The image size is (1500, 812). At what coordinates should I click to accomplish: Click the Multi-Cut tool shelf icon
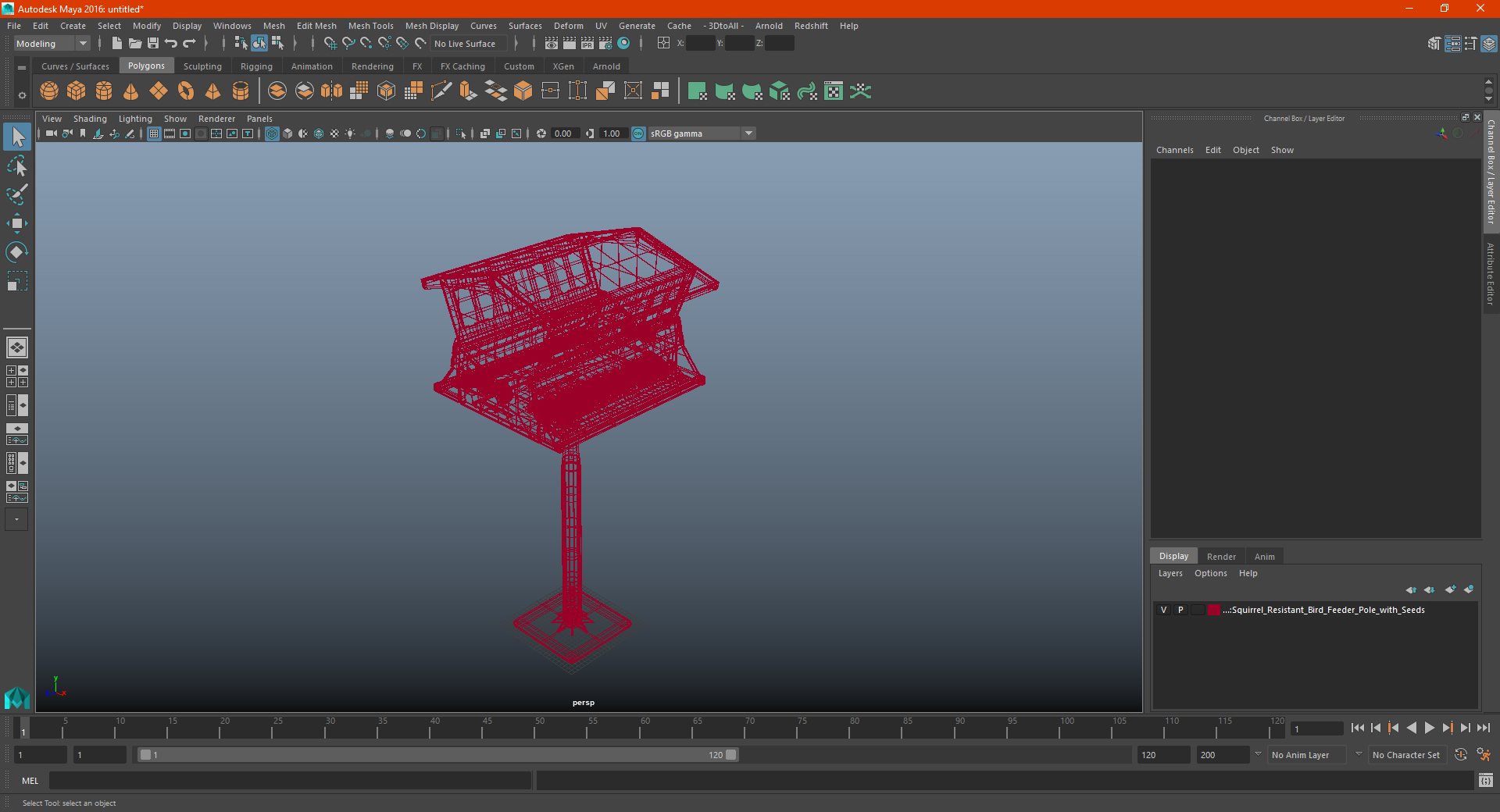pyautogui.click(x=441, y=91)
